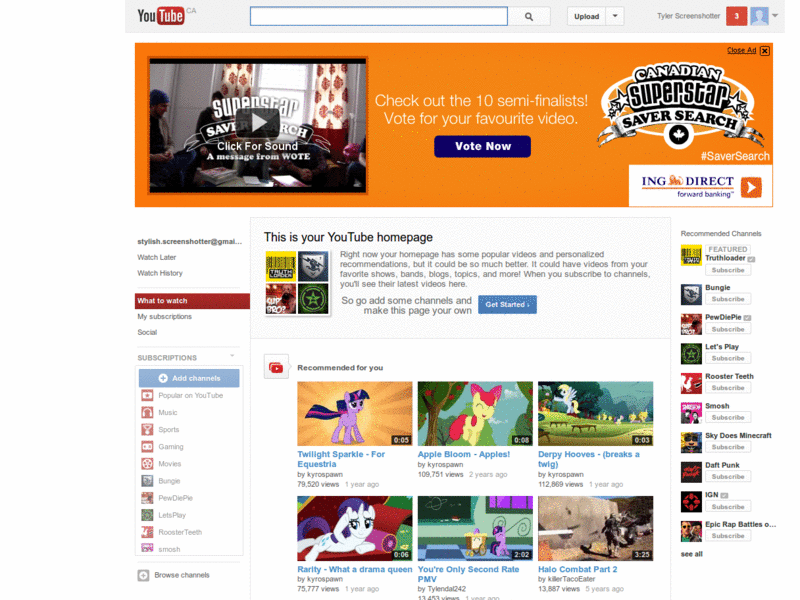
Task: Subscribe to Bungie
Action: point(728,299)
